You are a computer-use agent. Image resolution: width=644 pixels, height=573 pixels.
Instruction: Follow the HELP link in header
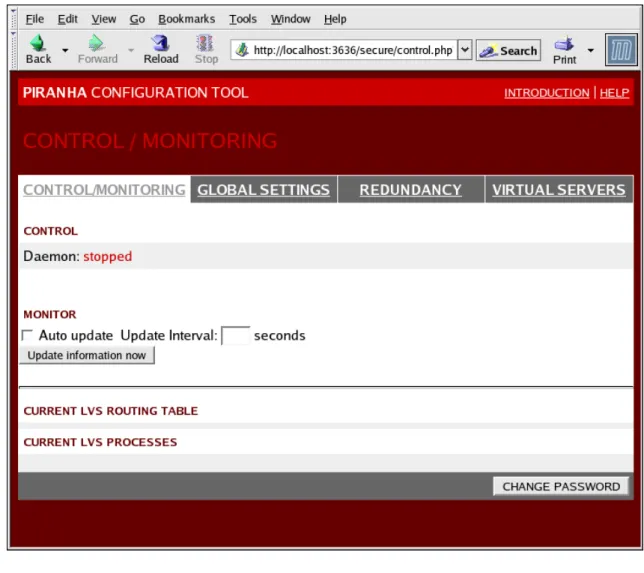614,93
